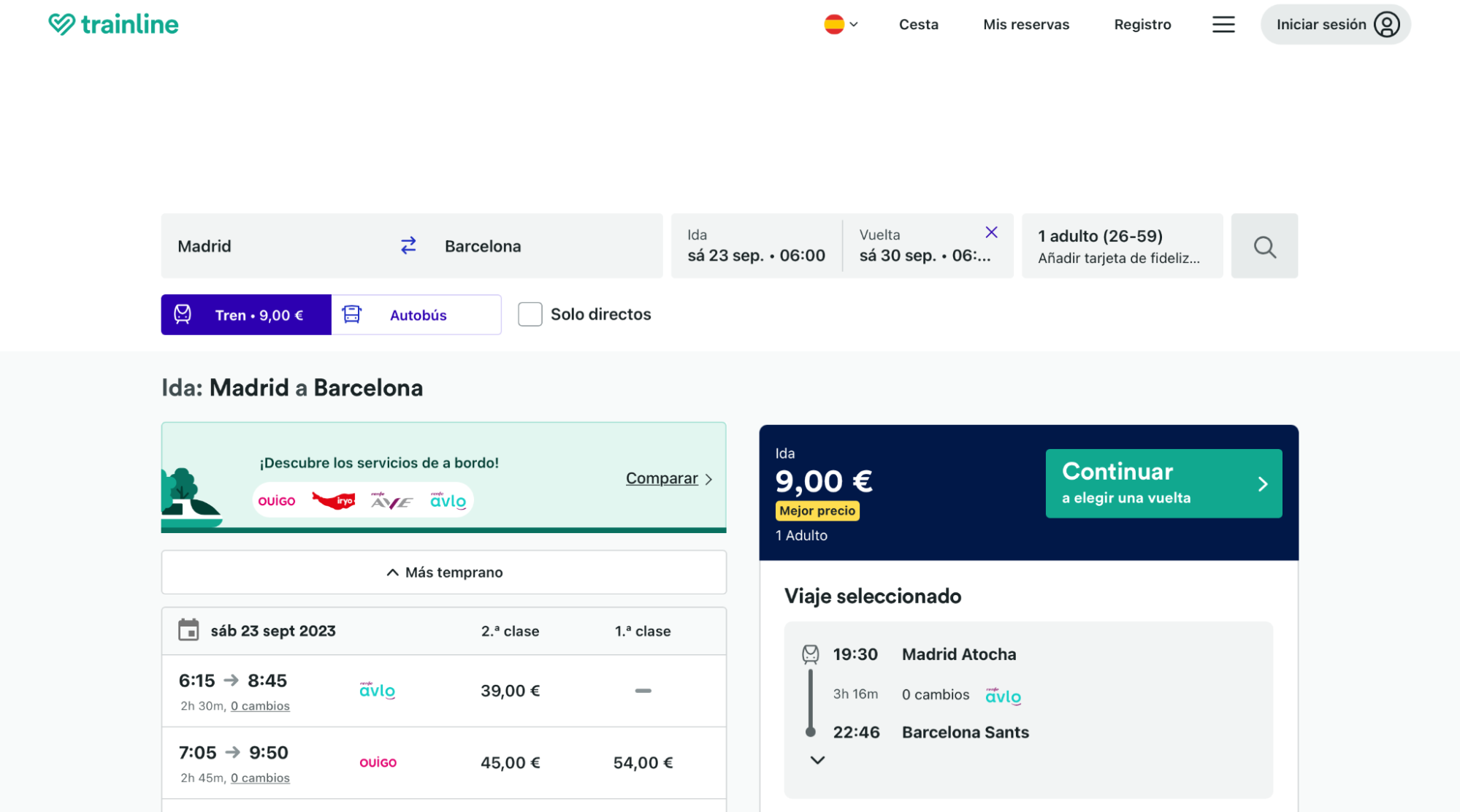Screen dimensions: 1460x812
Task: Select 45,00 € second class OUIGO fare
Action: coord(510,763)
